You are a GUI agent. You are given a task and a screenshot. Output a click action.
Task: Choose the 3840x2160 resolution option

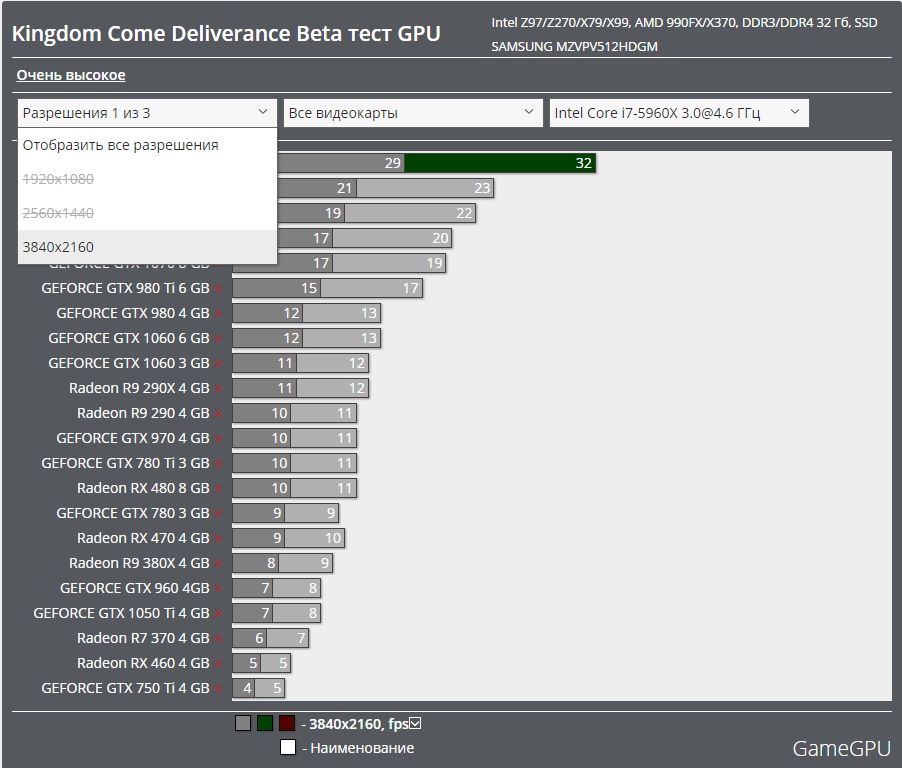click(x=147, y=247)
